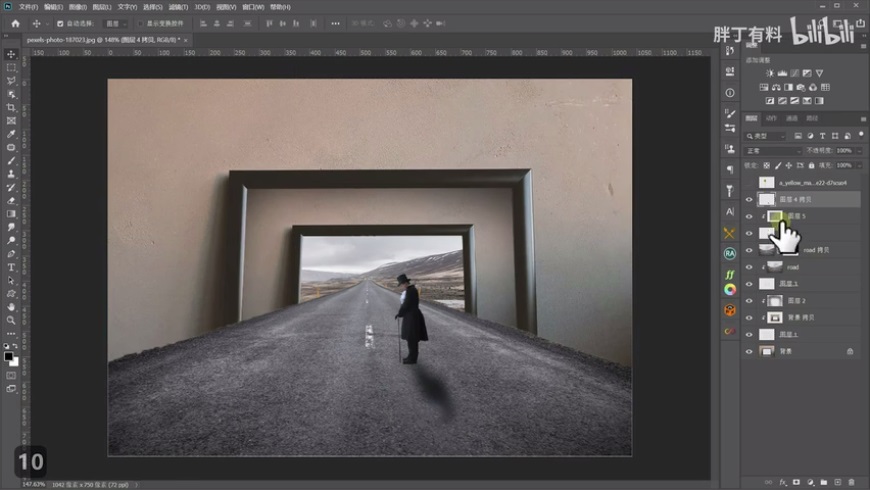Select the Crop tool

point(11,107)
